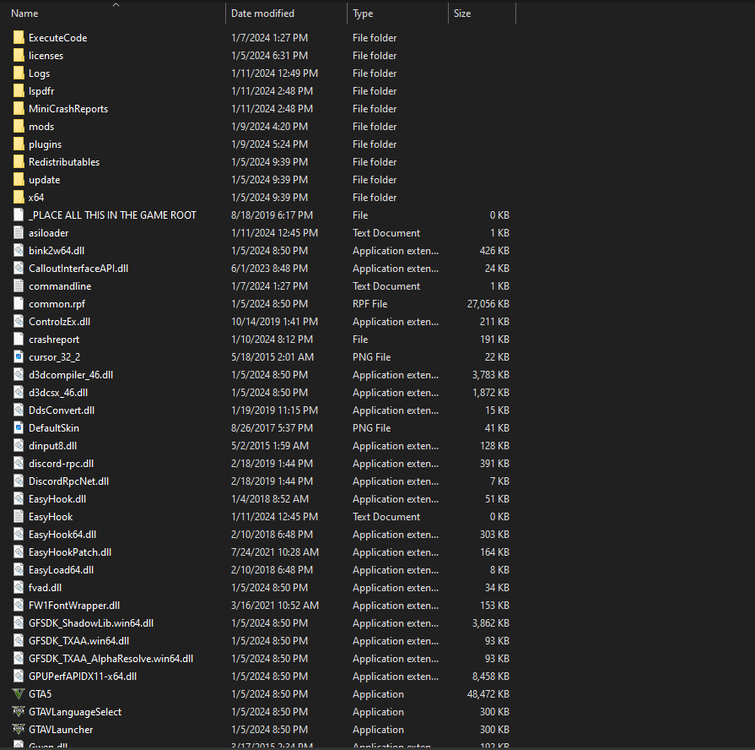755x750 pixels.
Task: Click the update folder icon
Action: click(18, 180)
